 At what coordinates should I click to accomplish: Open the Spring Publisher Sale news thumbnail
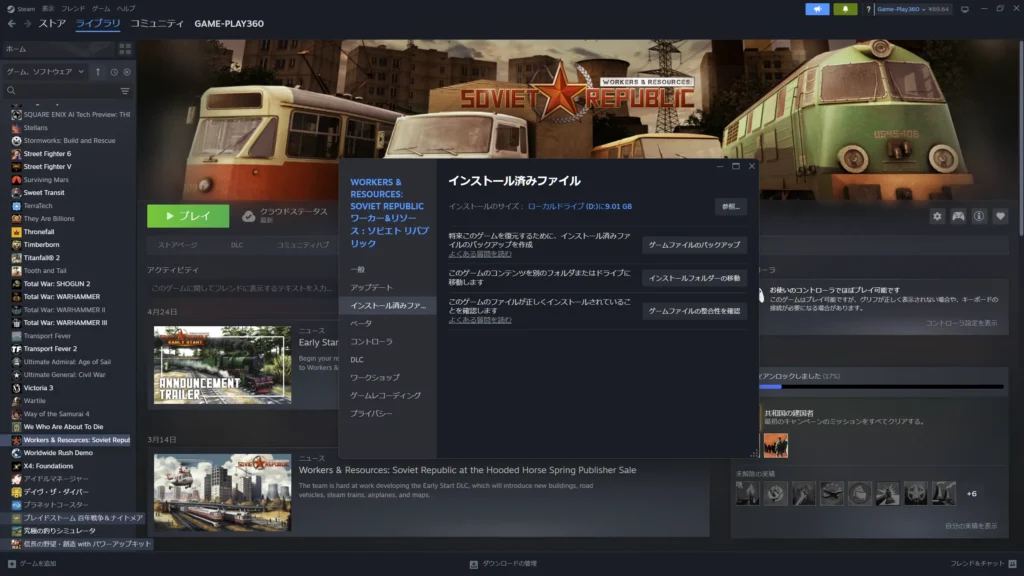[x=223, y=492]
